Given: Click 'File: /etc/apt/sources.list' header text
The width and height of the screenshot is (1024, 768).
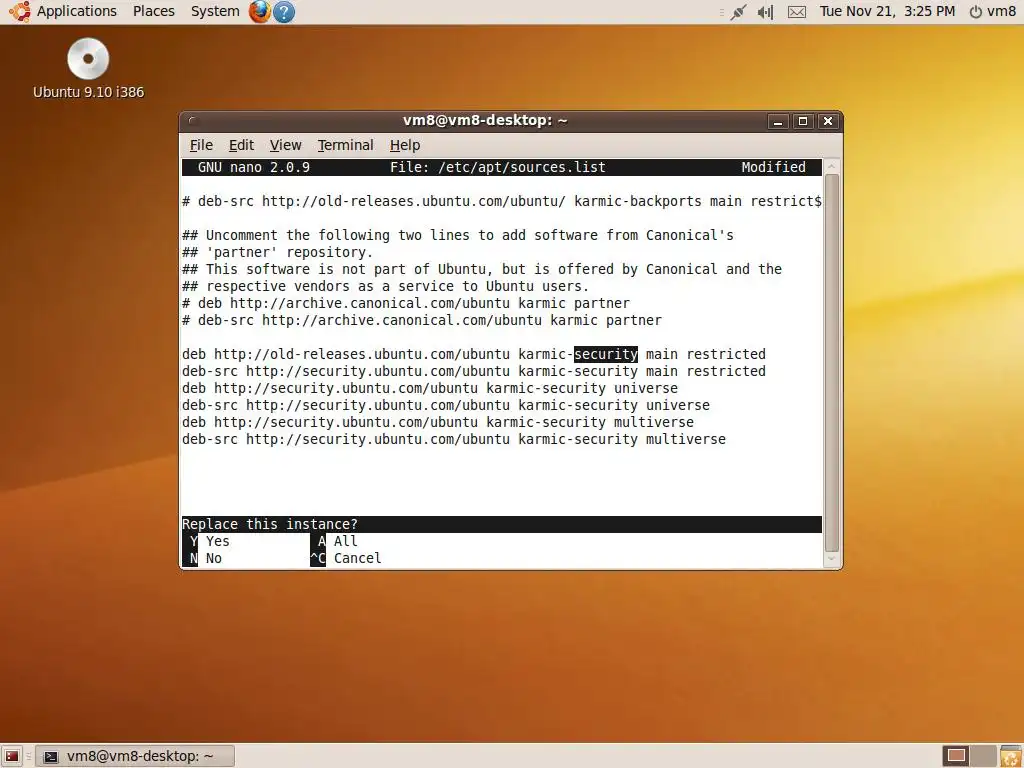Looking at the screenshot, I should tap(498, 167).
